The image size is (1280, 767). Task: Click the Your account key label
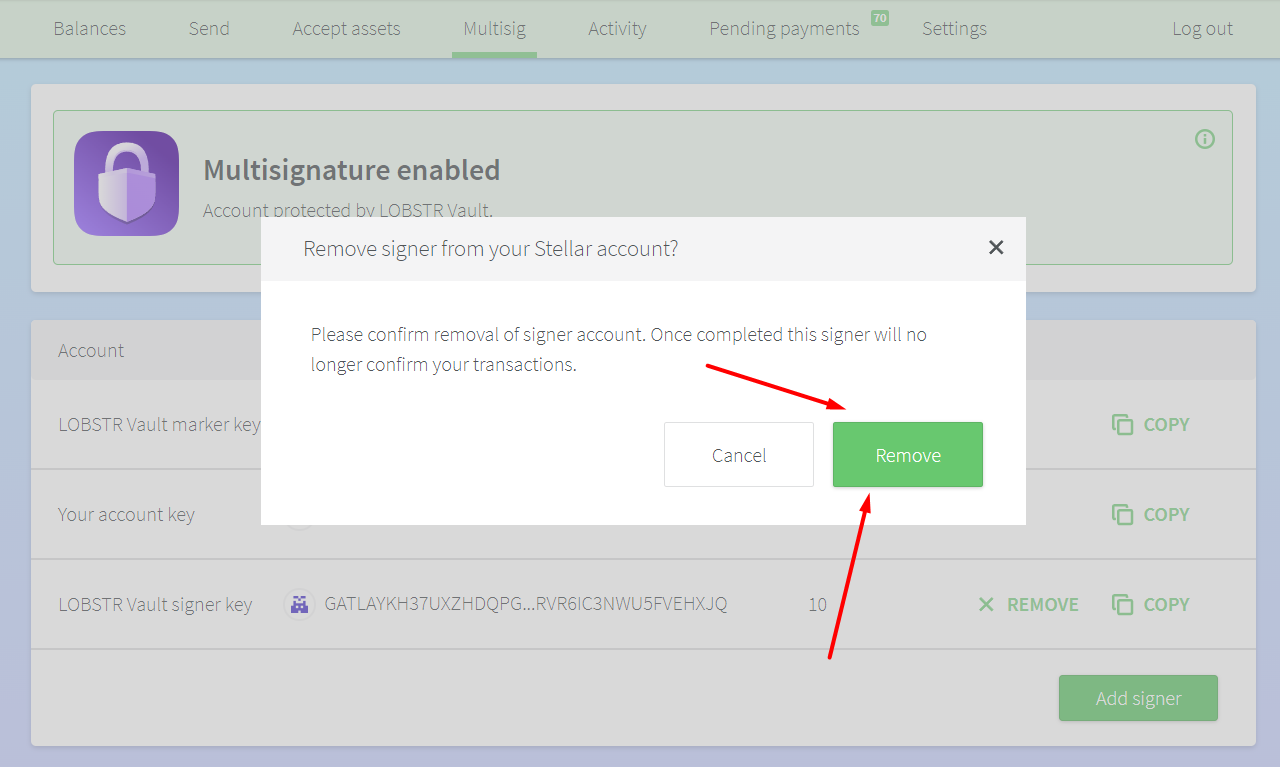[126, 514]
